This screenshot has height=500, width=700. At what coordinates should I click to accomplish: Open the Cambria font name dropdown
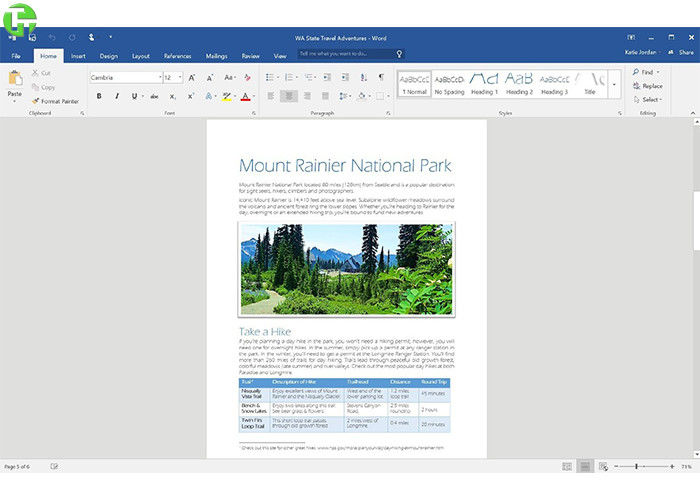pyautogui.click(x=159, y=77)
